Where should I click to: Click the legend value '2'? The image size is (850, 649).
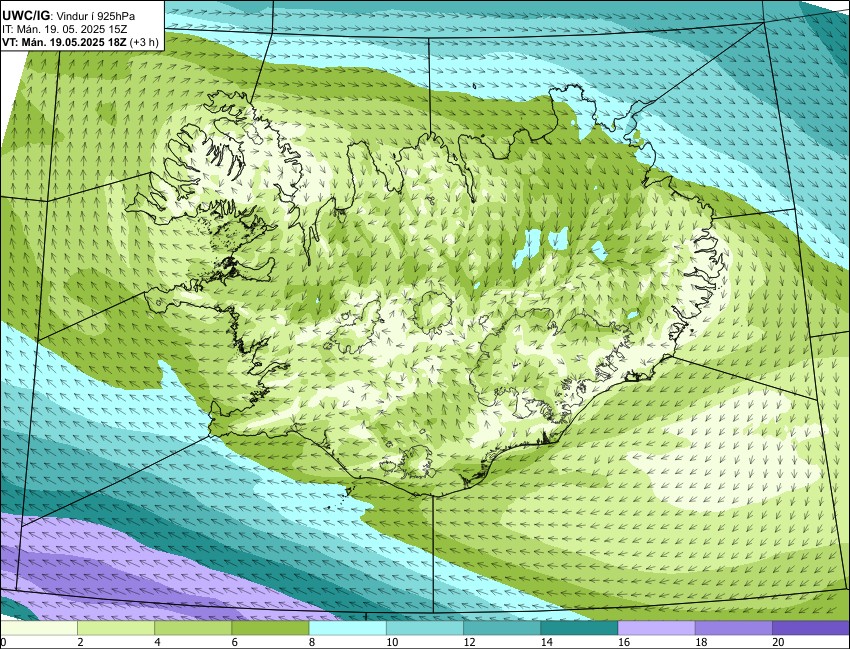coord(80,642)
